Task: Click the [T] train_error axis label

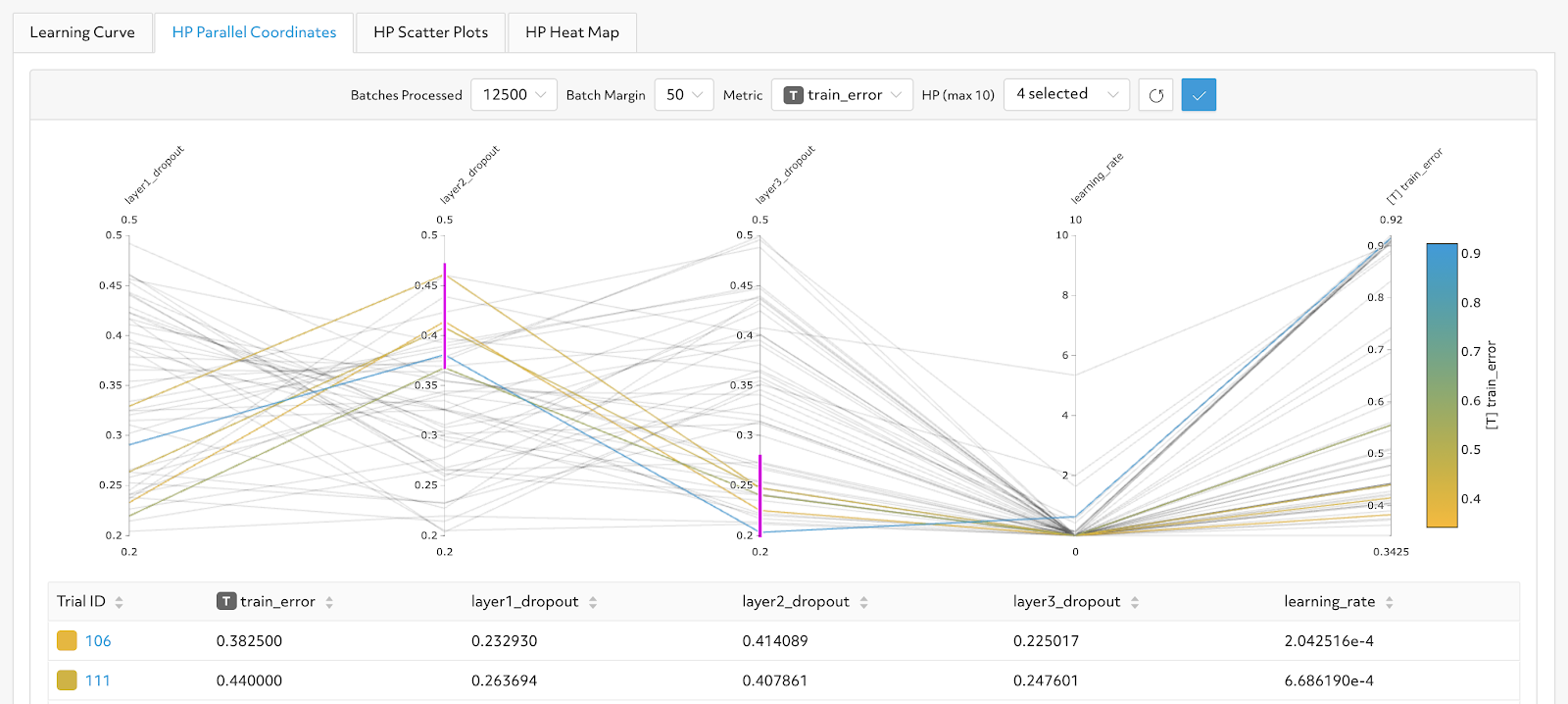Action: [x=1414, y=176]
